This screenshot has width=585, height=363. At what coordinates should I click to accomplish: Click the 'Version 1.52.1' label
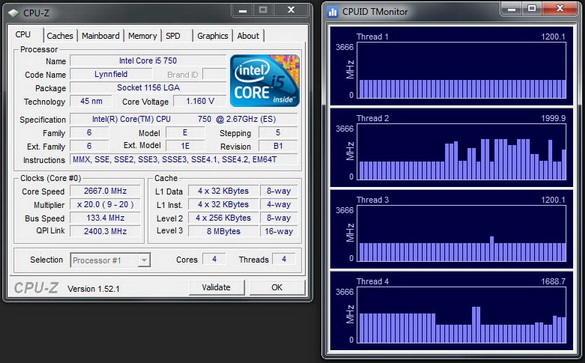tap(94, 289)
